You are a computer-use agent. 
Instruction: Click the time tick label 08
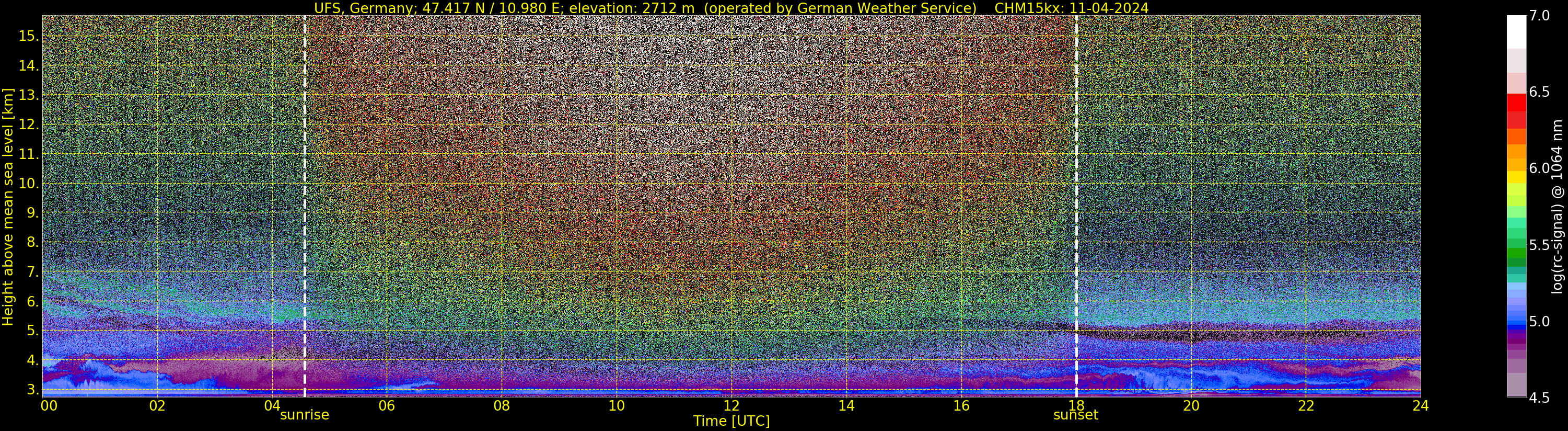(502, 405)
